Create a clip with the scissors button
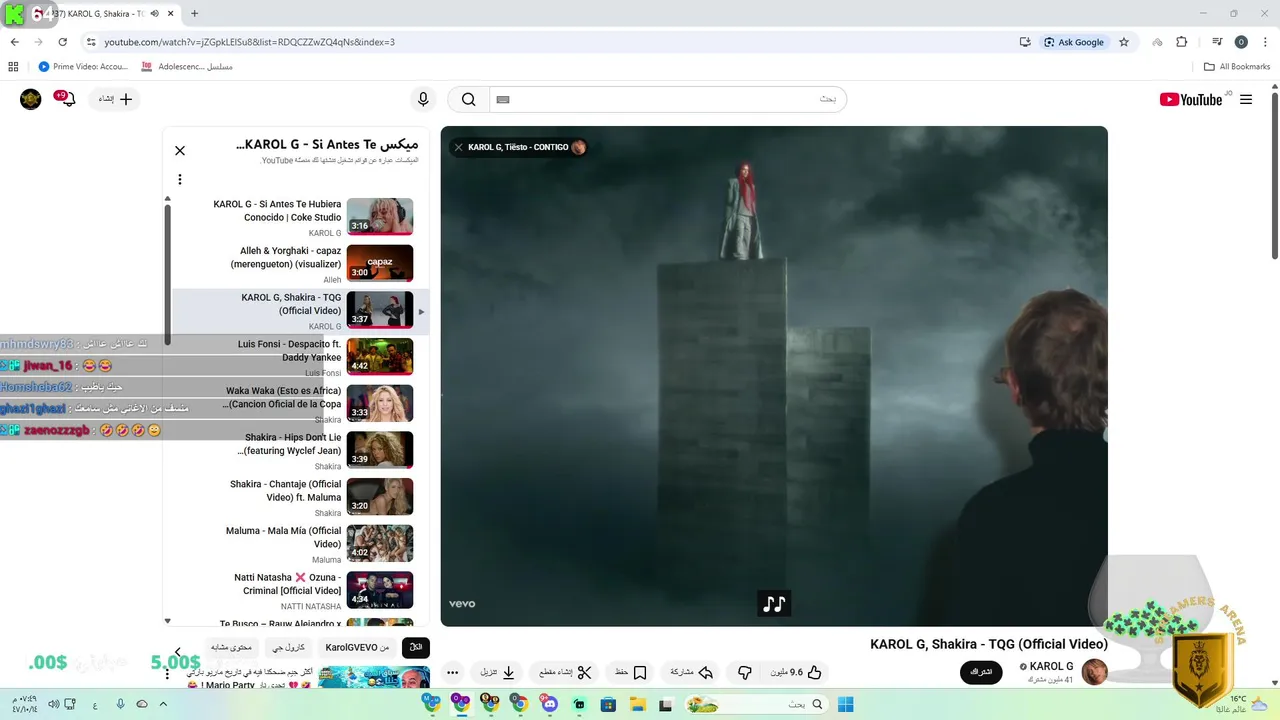This screenshot has height=720, width=1280. pyautogui.click(x=565, y=673)
